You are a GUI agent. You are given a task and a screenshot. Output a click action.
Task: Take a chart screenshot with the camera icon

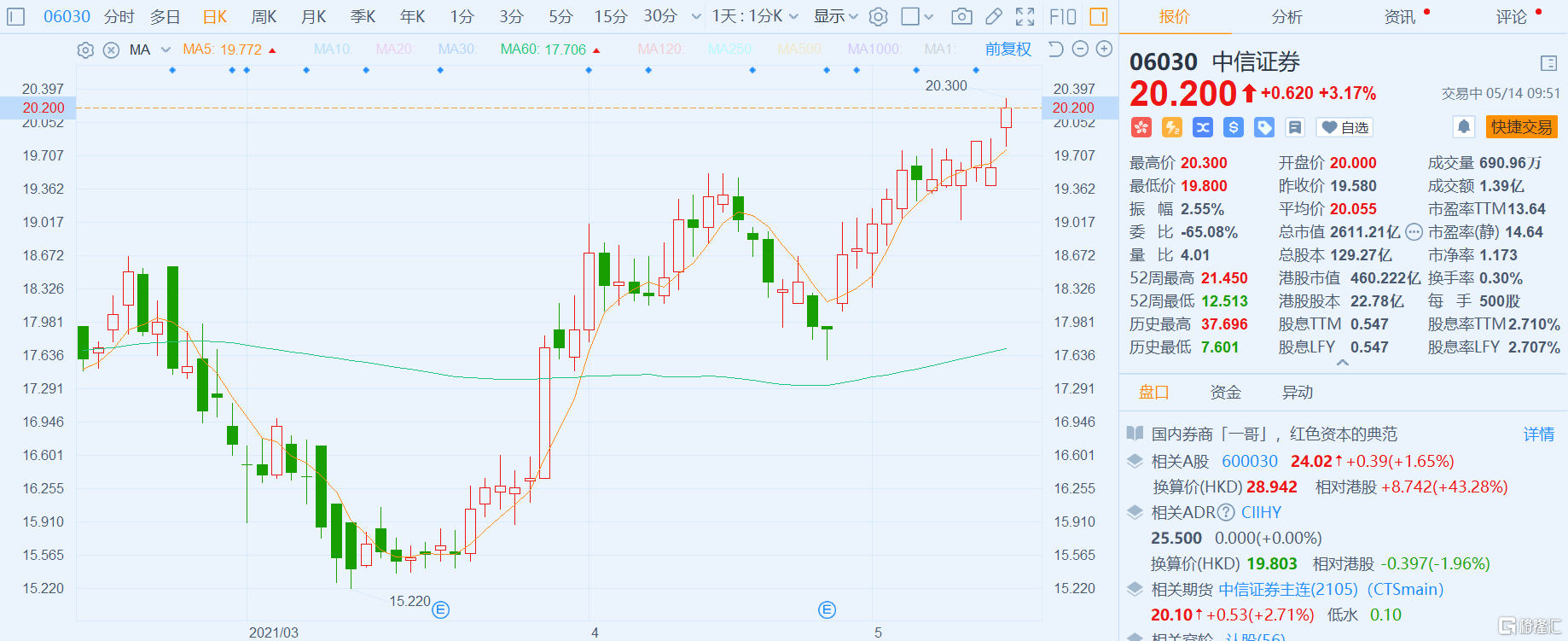[961, 16]
